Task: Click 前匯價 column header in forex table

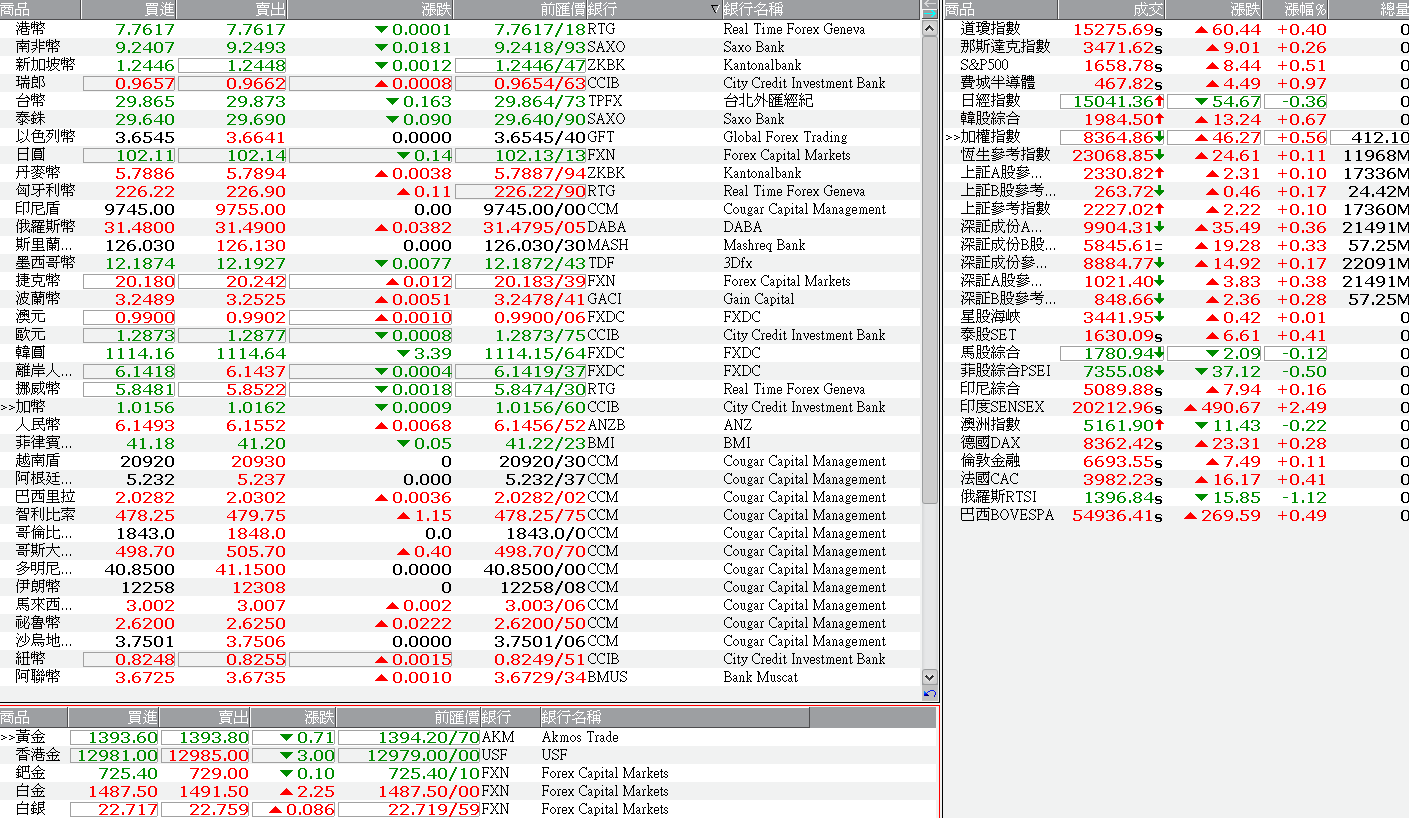Action: [x=520, y=10]
